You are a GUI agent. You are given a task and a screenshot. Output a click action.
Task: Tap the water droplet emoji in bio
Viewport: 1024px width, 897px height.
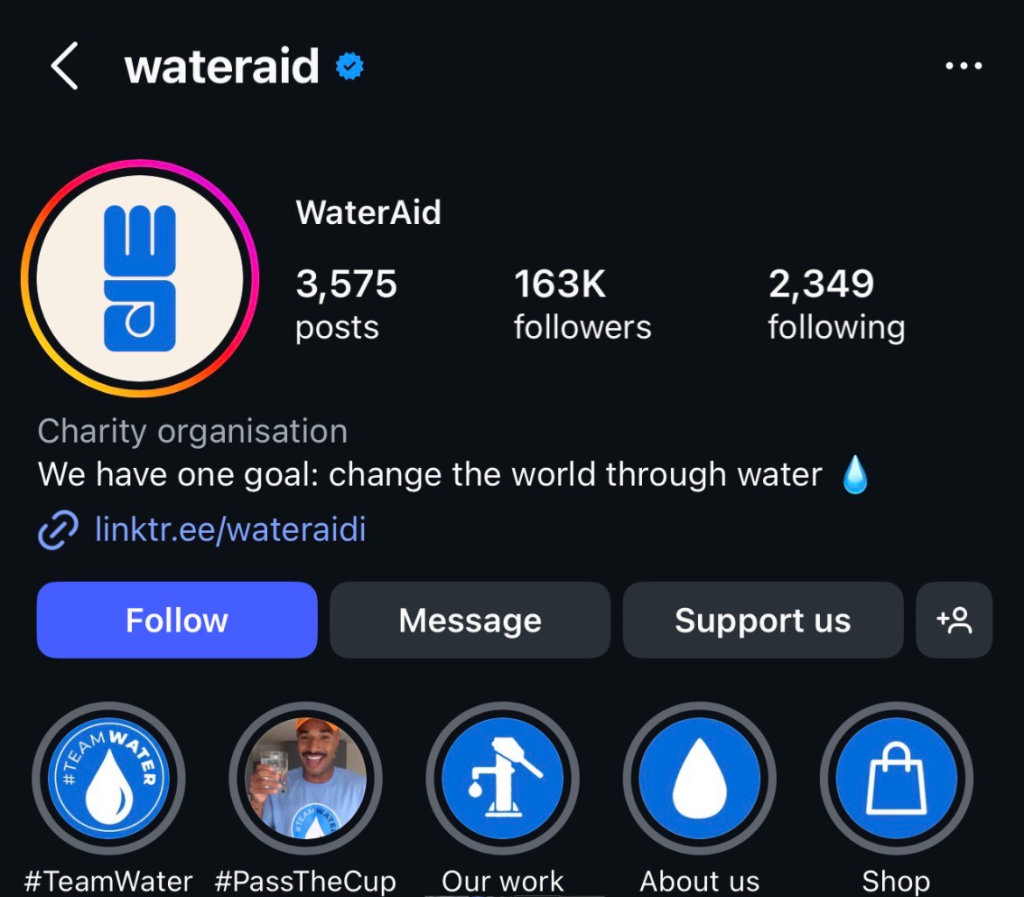pyautogui.click(x=855, y=475)
